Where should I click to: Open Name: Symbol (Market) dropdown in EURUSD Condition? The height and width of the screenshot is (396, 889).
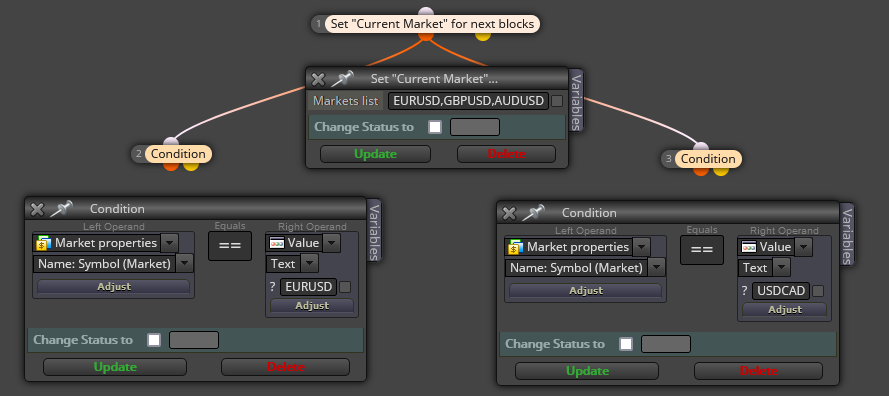click(185, 263)
